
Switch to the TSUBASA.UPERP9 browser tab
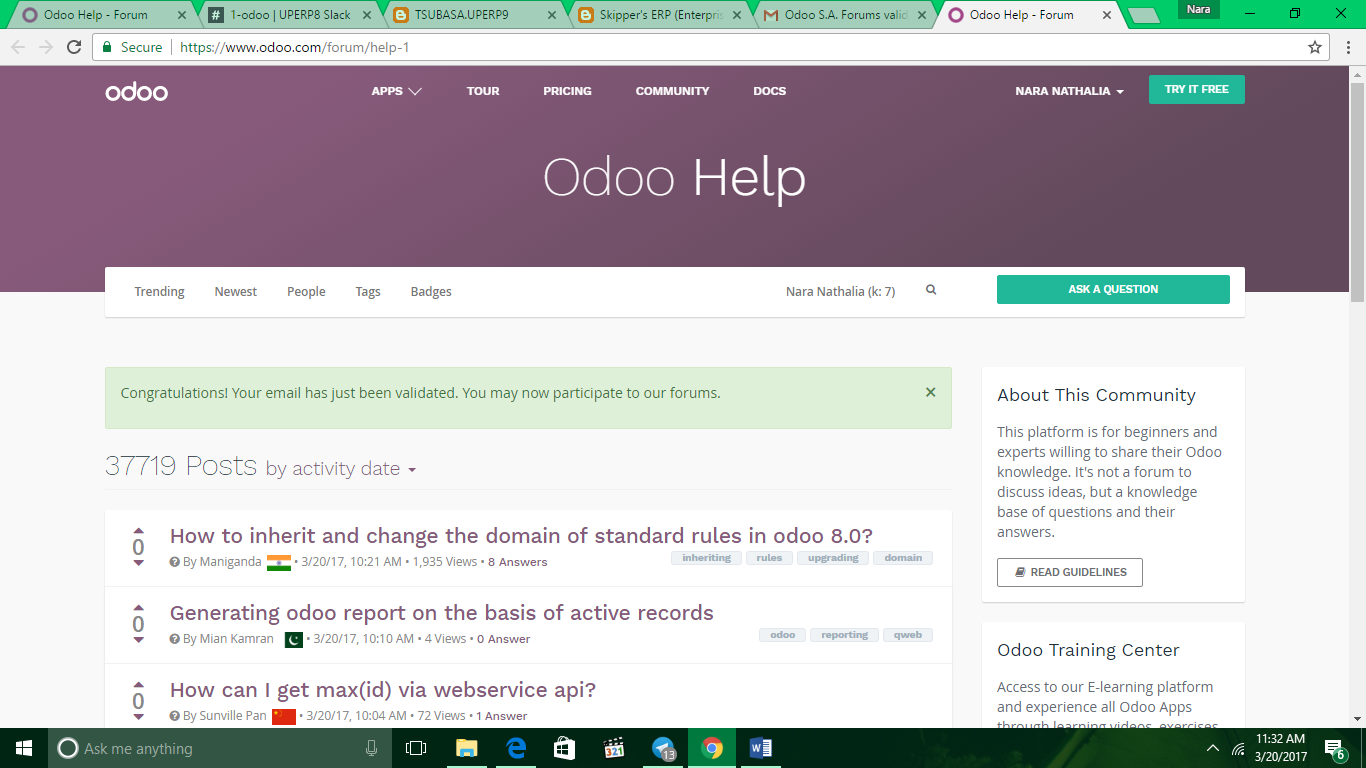coord(475,15)
